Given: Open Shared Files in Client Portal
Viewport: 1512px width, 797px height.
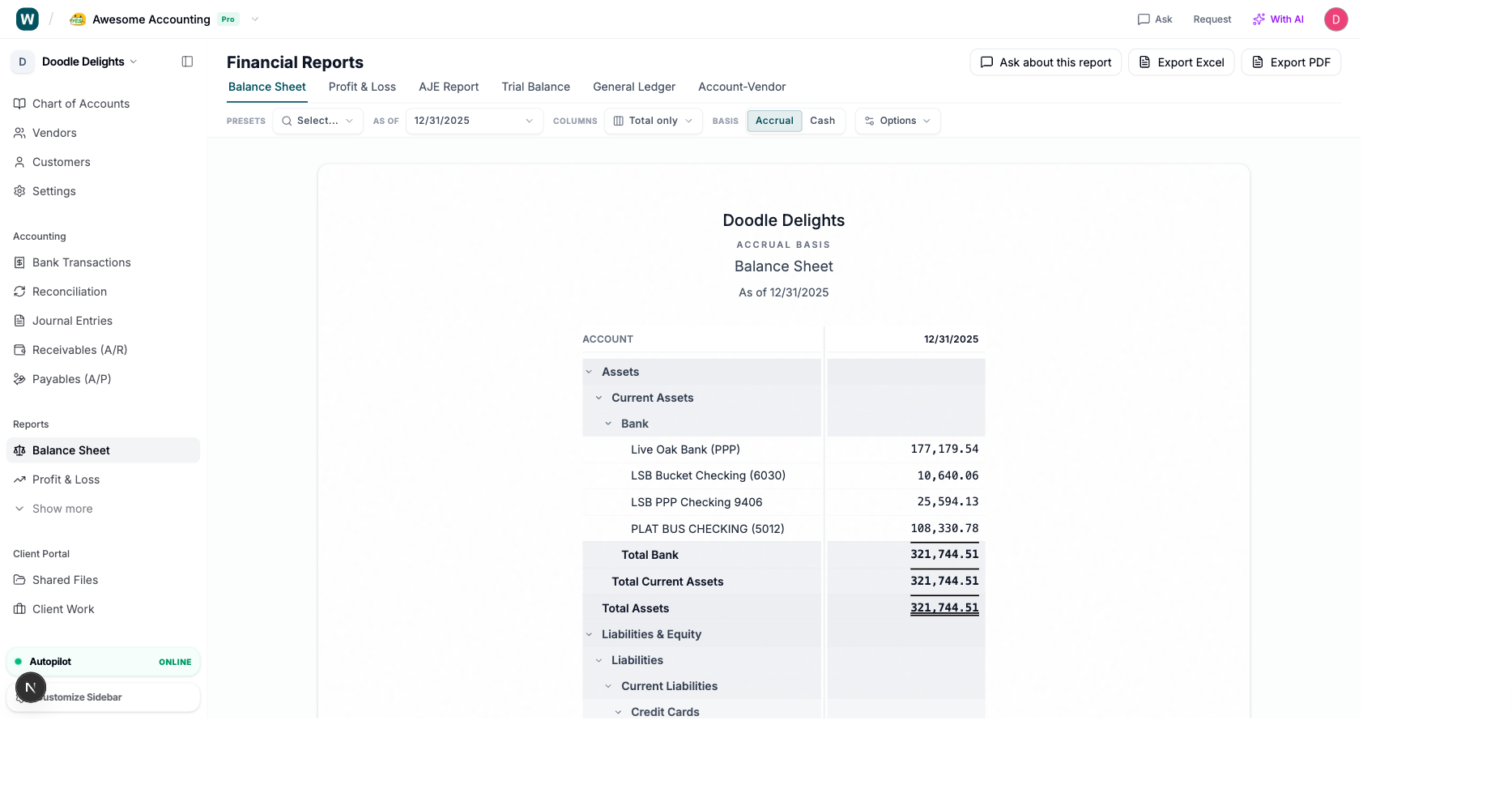Looking at the screenshot, I should coord(65,580).
